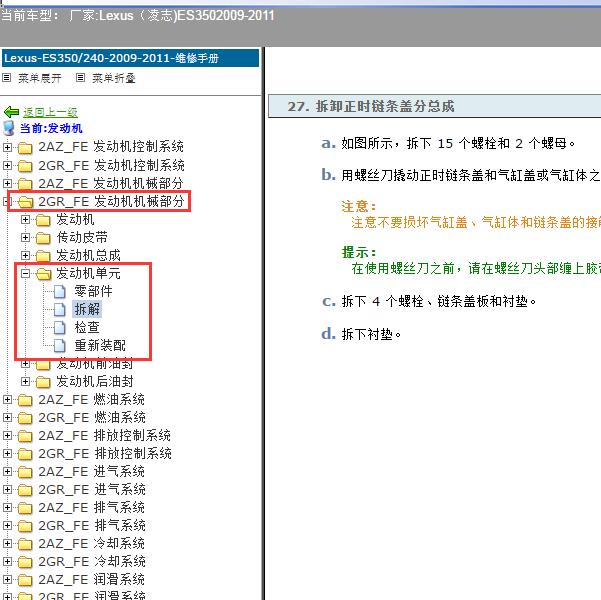
Task: Expand 2GR_FE 排气系统 node
Action: [7, 526]
